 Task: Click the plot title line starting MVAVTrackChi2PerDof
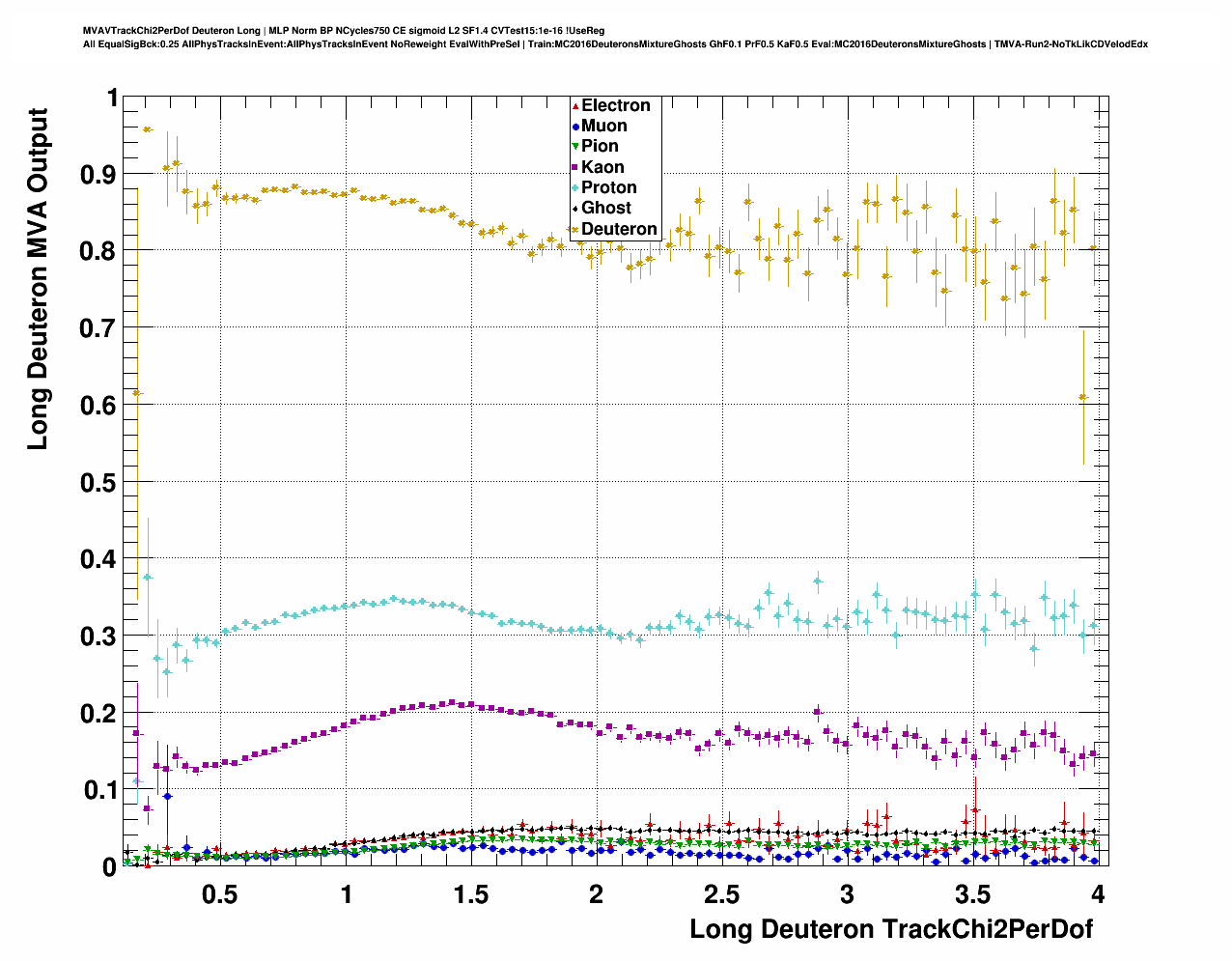pos(345,32)
